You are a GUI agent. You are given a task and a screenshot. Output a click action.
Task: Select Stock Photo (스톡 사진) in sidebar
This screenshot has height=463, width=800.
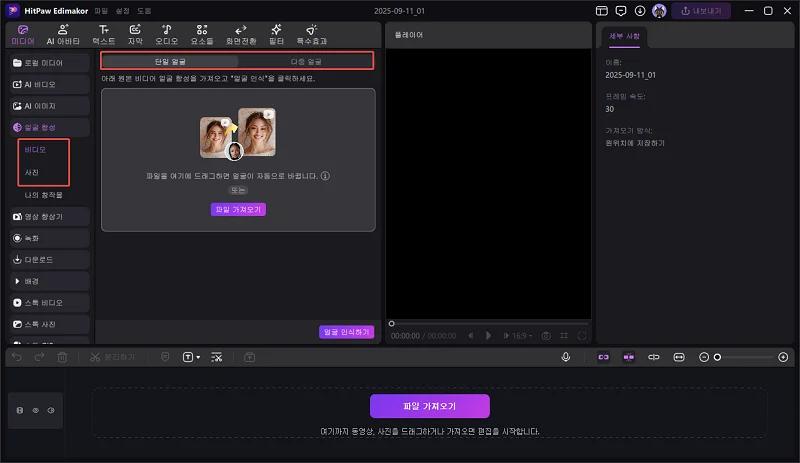(x=49, y=324)
